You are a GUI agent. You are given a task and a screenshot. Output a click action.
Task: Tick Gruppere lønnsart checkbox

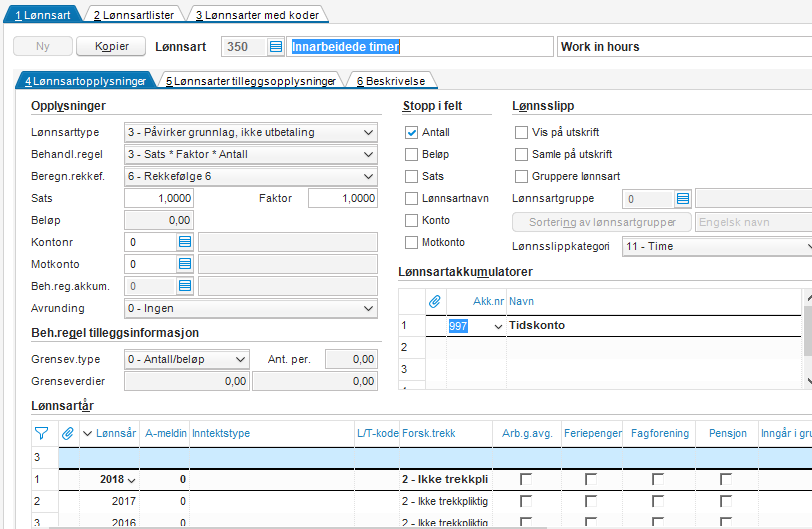(x=521, y=177)
